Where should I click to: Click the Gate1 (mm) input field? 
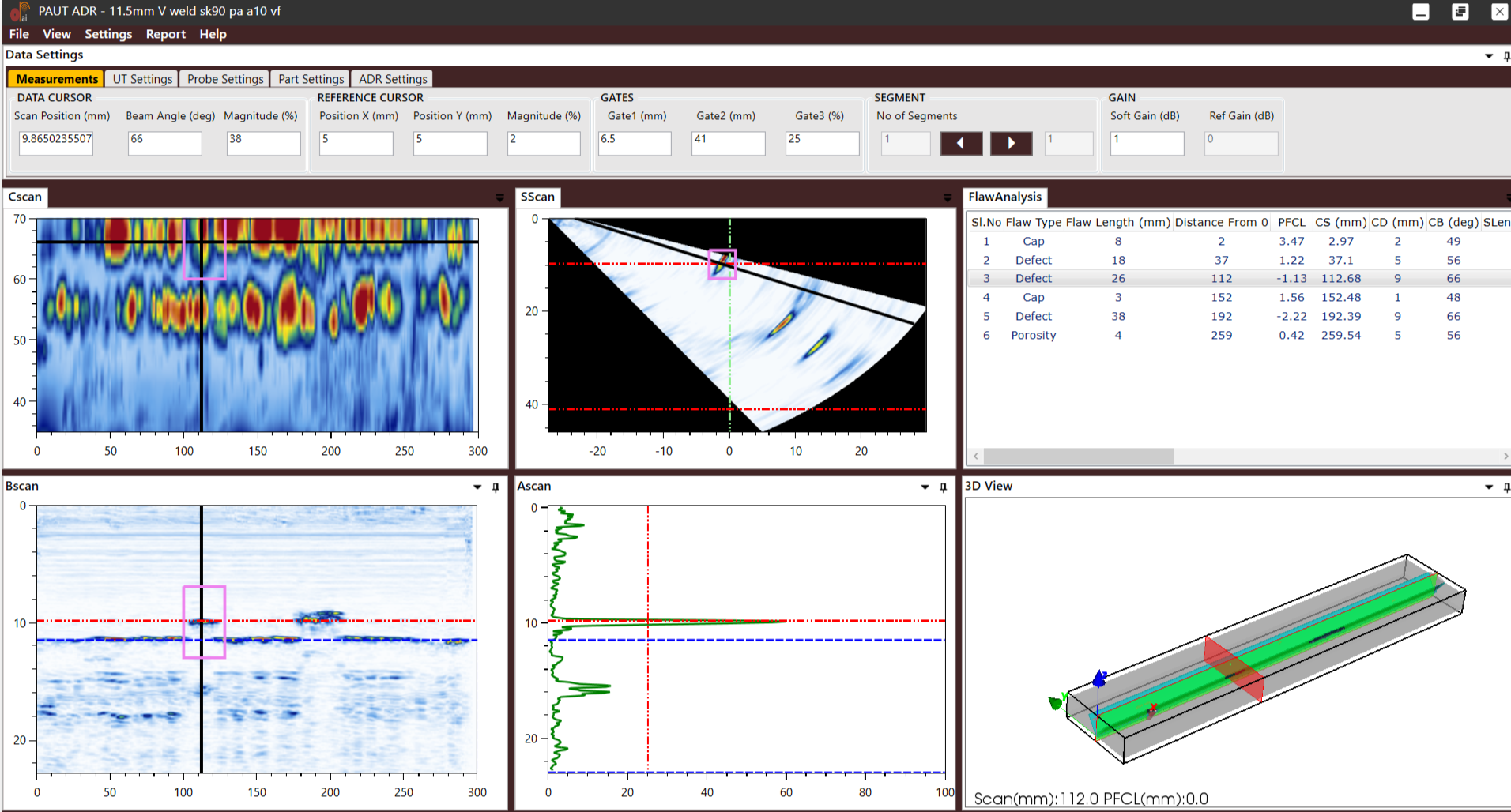click(635, 143)
